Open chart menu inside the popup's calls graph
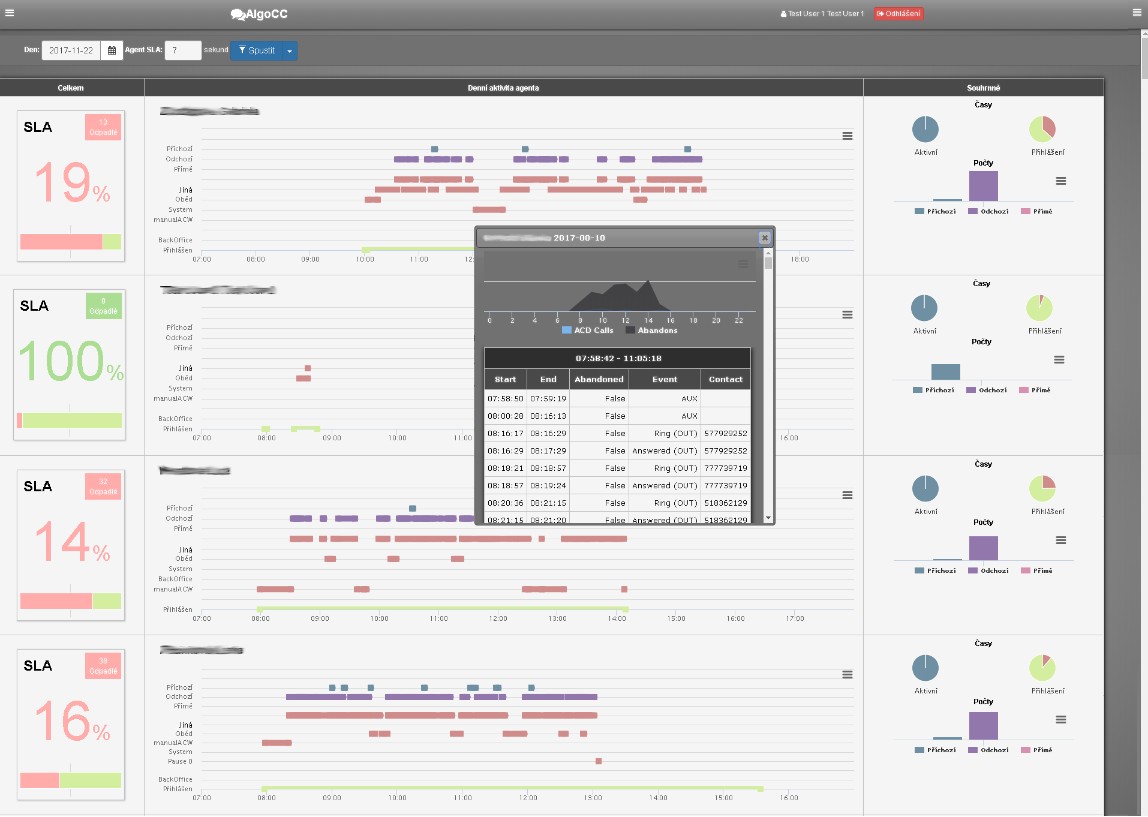This screenshot has width=1148, height=817. pos(743,264)
